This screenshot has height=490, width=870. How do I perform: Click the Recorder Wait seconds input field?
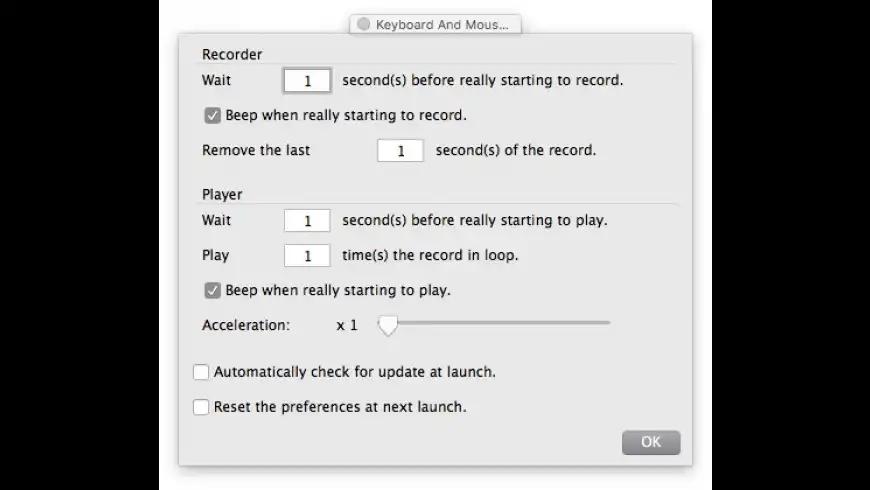307,81
